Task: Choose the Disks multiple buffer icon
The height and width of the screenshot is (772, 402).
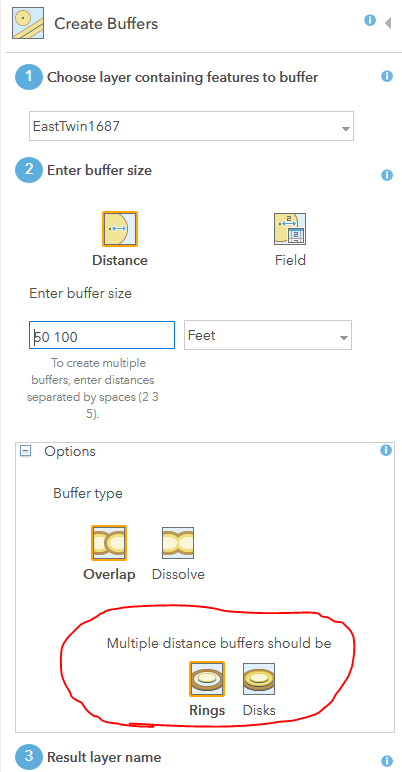Action: coord(259,678)
